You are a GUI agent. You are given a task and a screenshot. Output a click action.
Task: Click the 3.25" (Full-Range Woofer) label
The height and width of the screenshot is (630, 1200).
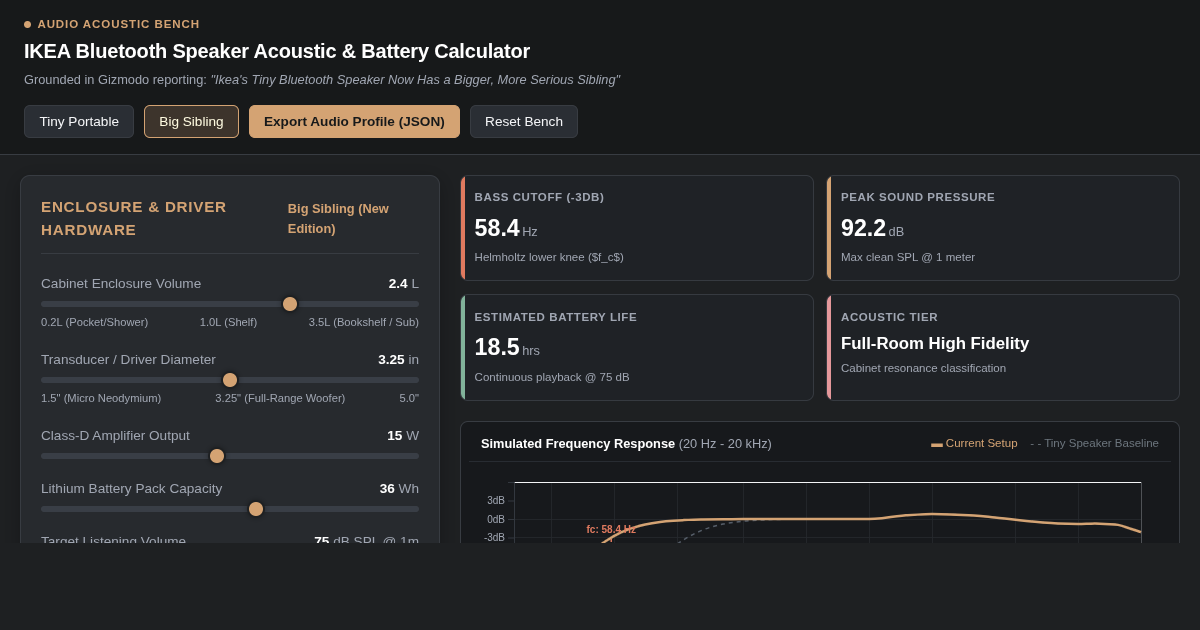pos(280,398)
